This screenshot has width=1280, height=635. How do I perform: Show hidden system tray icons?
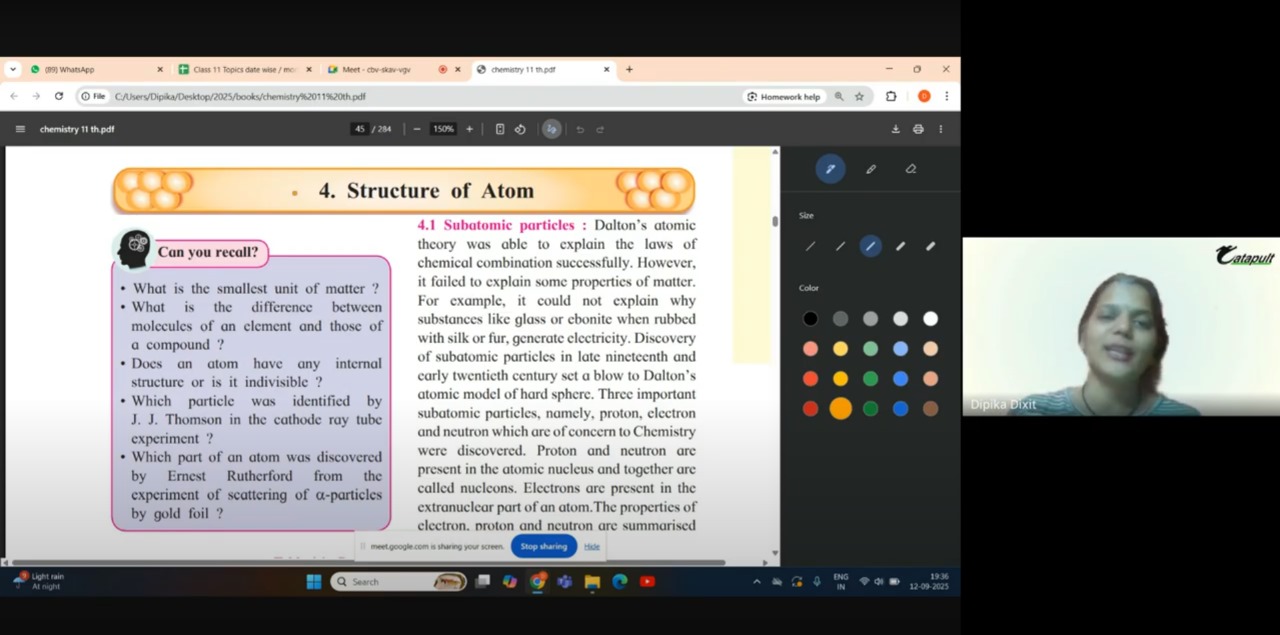(x=756, y=582)
